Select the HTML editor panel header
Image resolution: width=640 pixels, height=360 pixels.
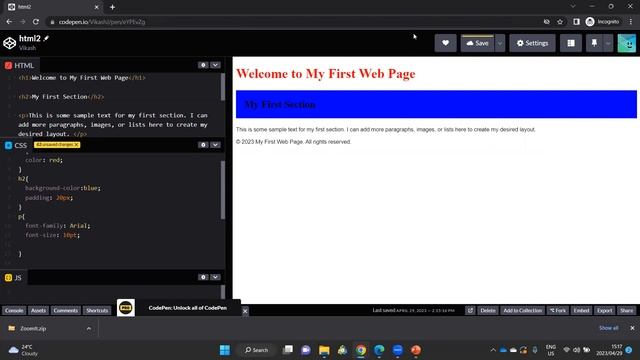20,65
